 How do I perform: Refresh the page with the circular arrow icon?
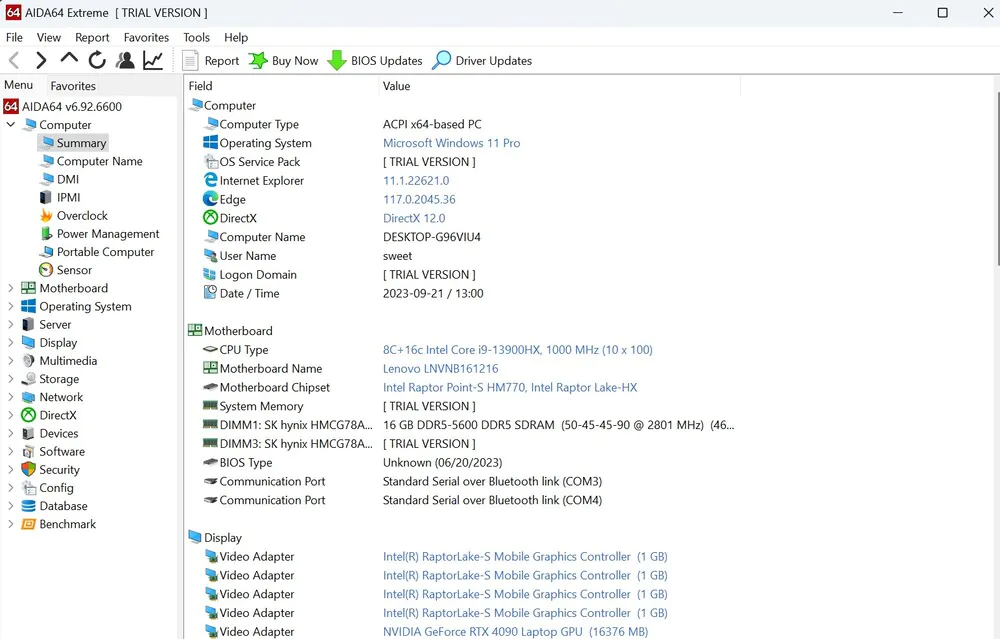(97, 61)
